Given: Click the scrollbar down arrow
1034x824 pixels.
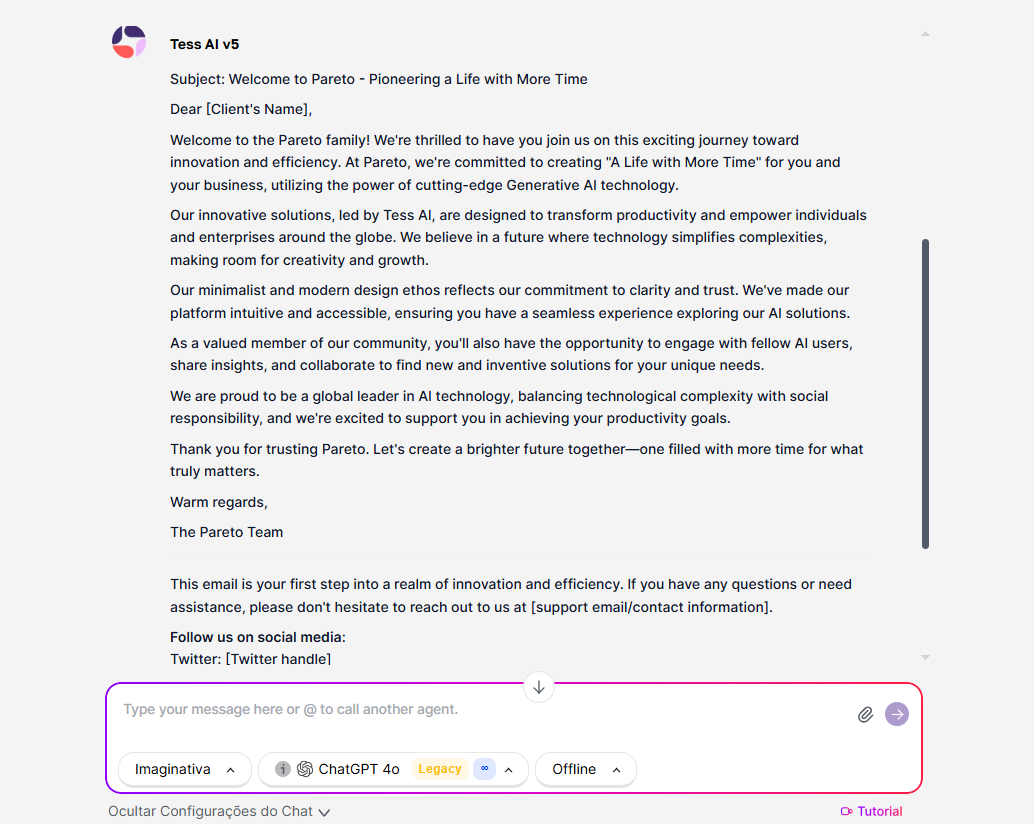Looking at the screenshot, I should pyautogui.click(x=925, y=657).
